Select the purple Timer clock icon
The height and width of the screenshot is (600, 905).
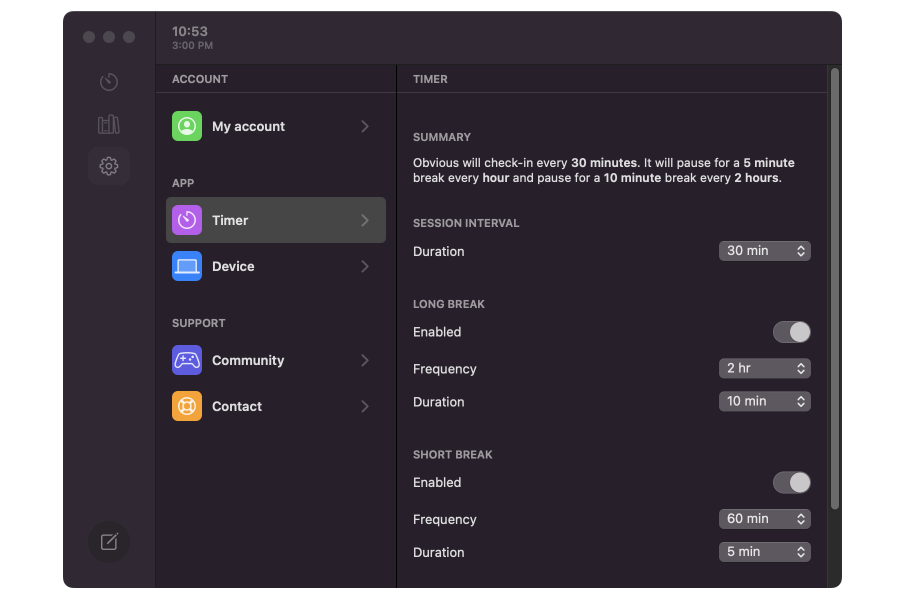186,220
